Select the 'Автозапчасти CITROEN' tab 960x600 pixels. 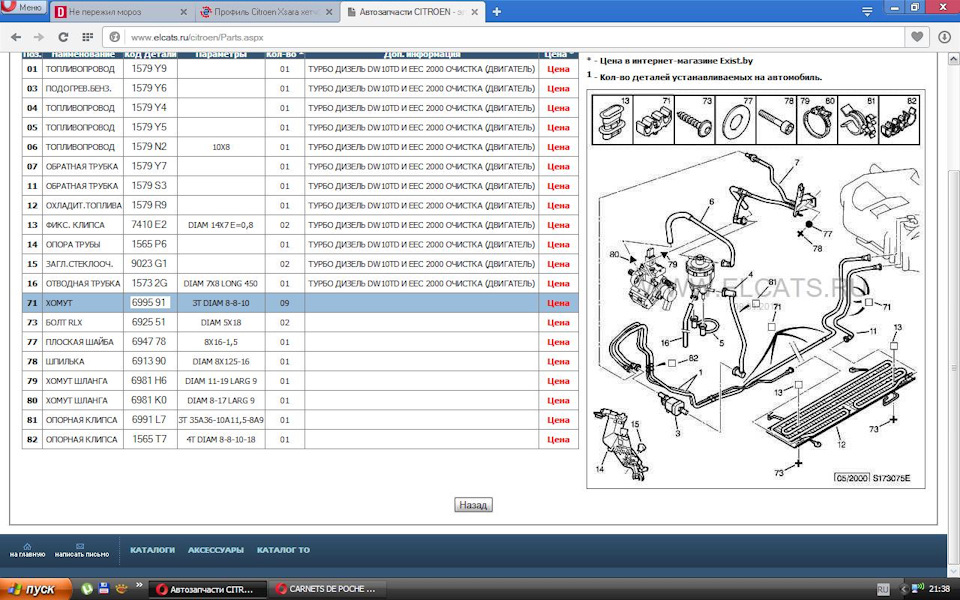pos(412,12)
